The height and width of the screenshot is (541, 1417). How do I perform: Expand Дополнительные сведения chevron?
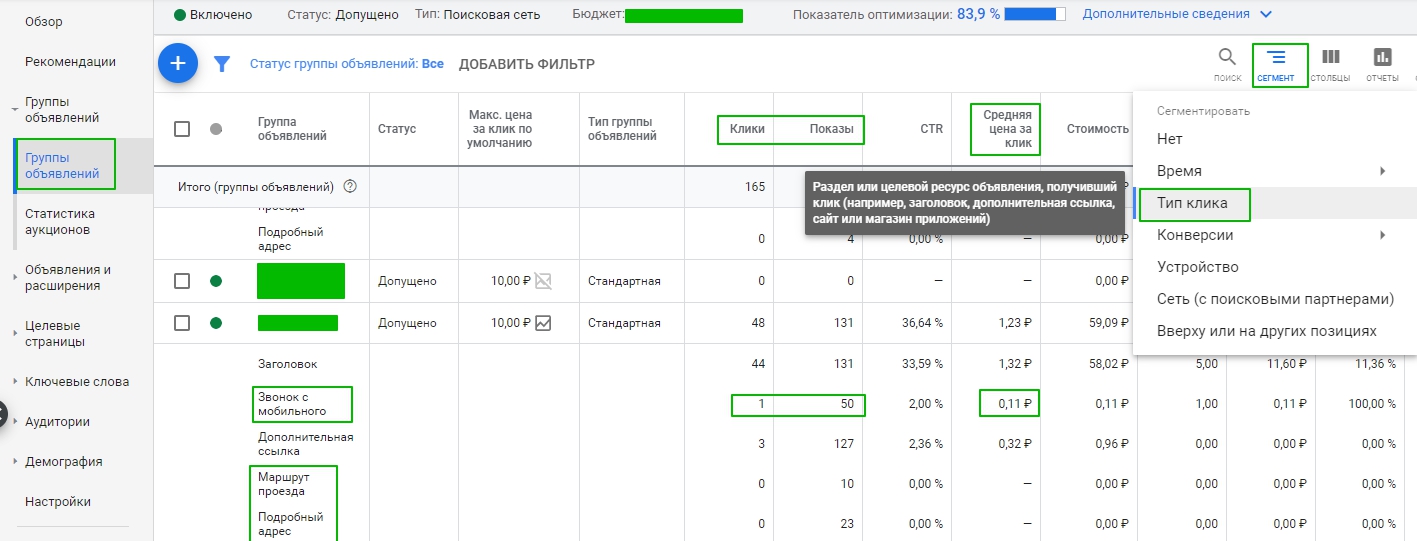click(x=1266, y=15)
